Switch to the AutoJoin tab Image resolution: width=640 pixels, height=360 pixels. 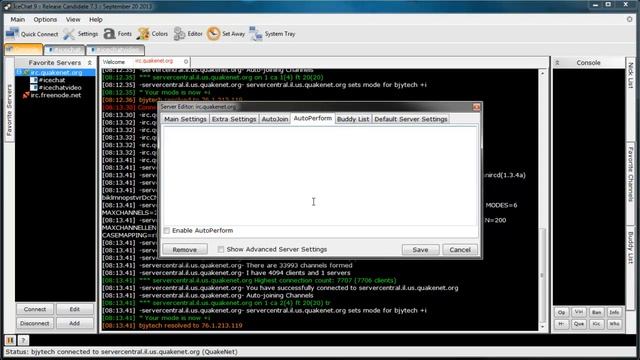[275, 119]
